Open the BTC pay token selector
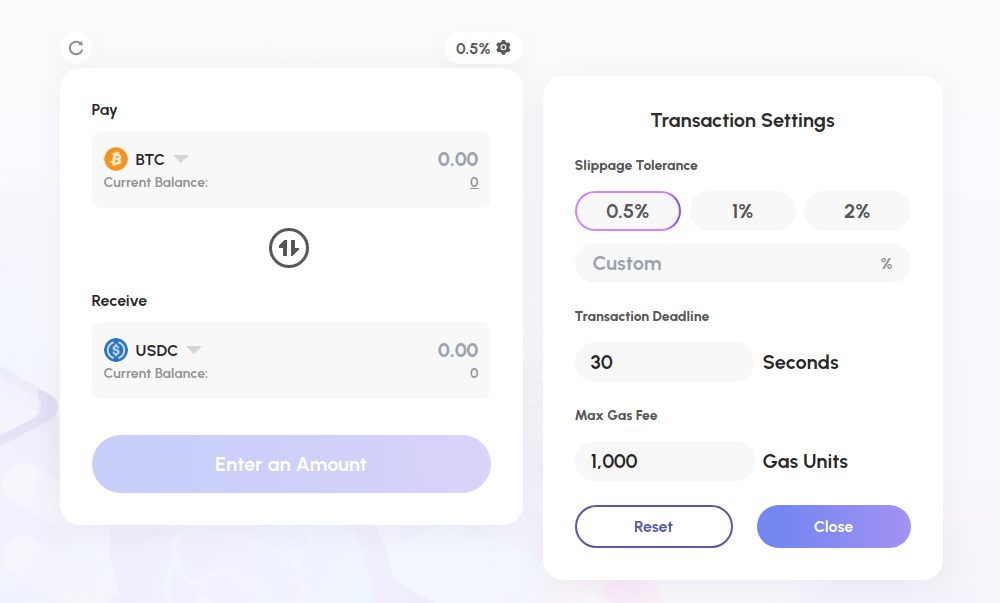 point(147,159)
